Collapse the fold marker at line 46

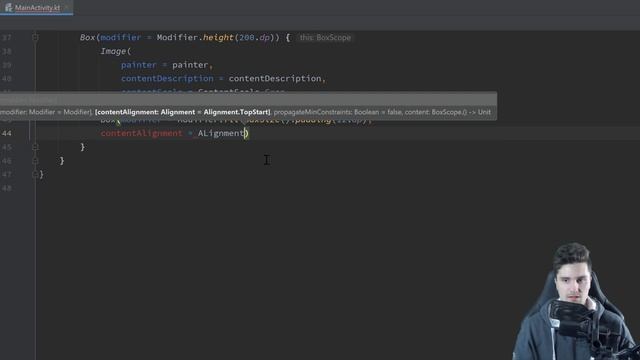pos(35,161)
